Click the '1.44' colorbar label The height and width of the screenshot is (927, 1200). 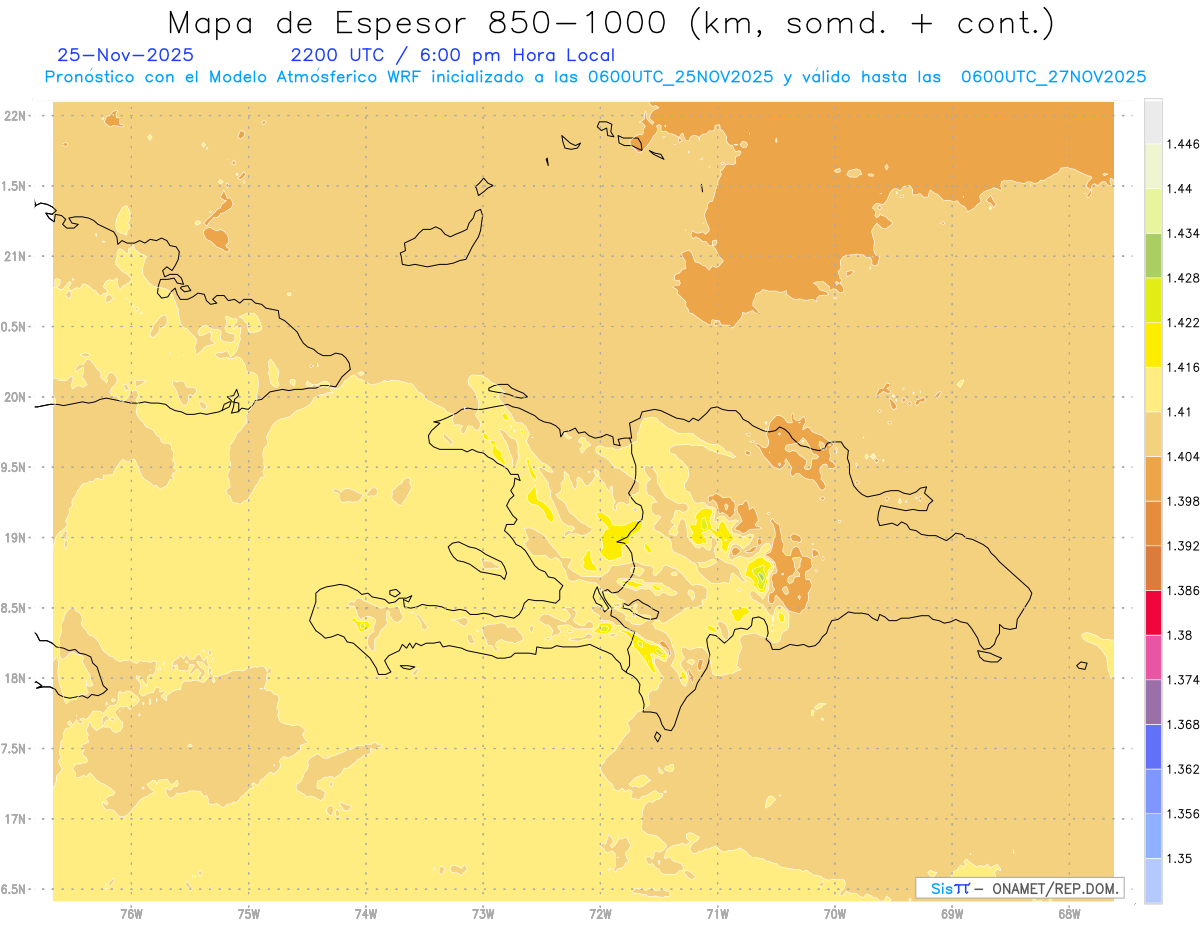1178,188
